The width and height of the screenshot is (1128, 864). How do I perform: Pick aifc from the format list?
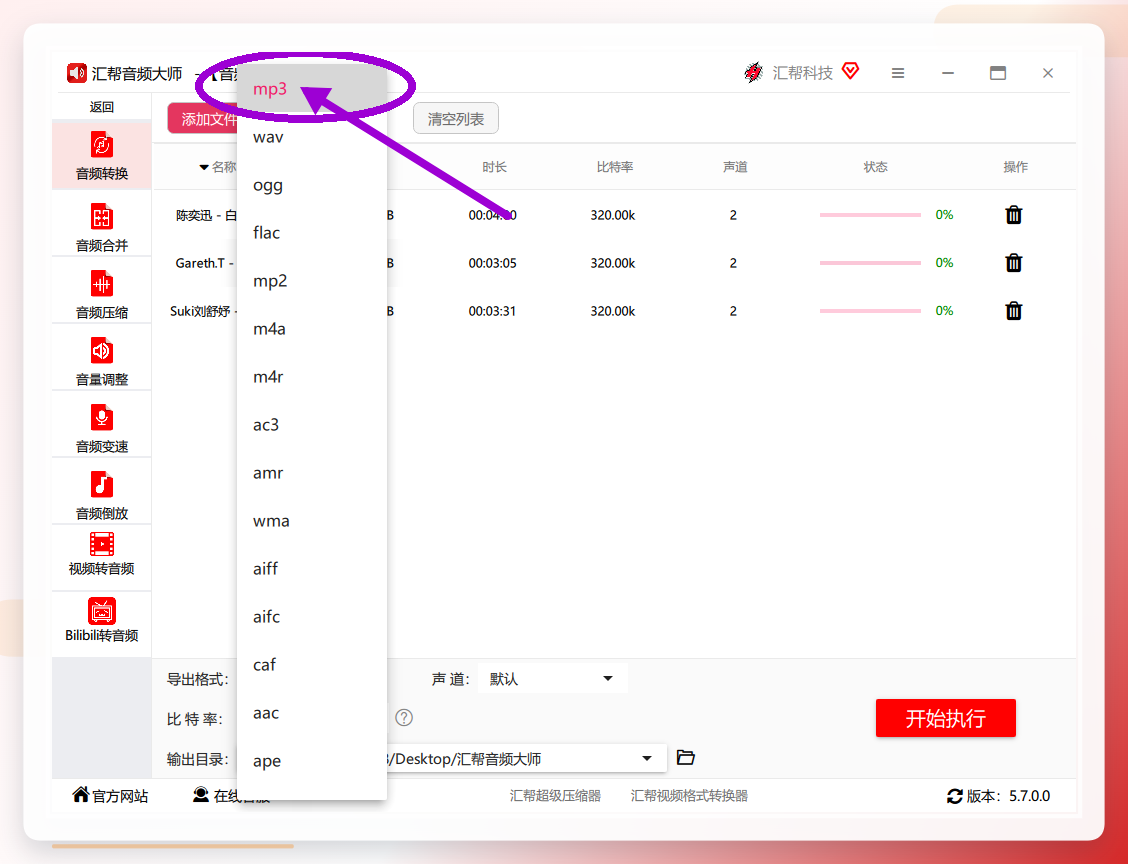311,617
